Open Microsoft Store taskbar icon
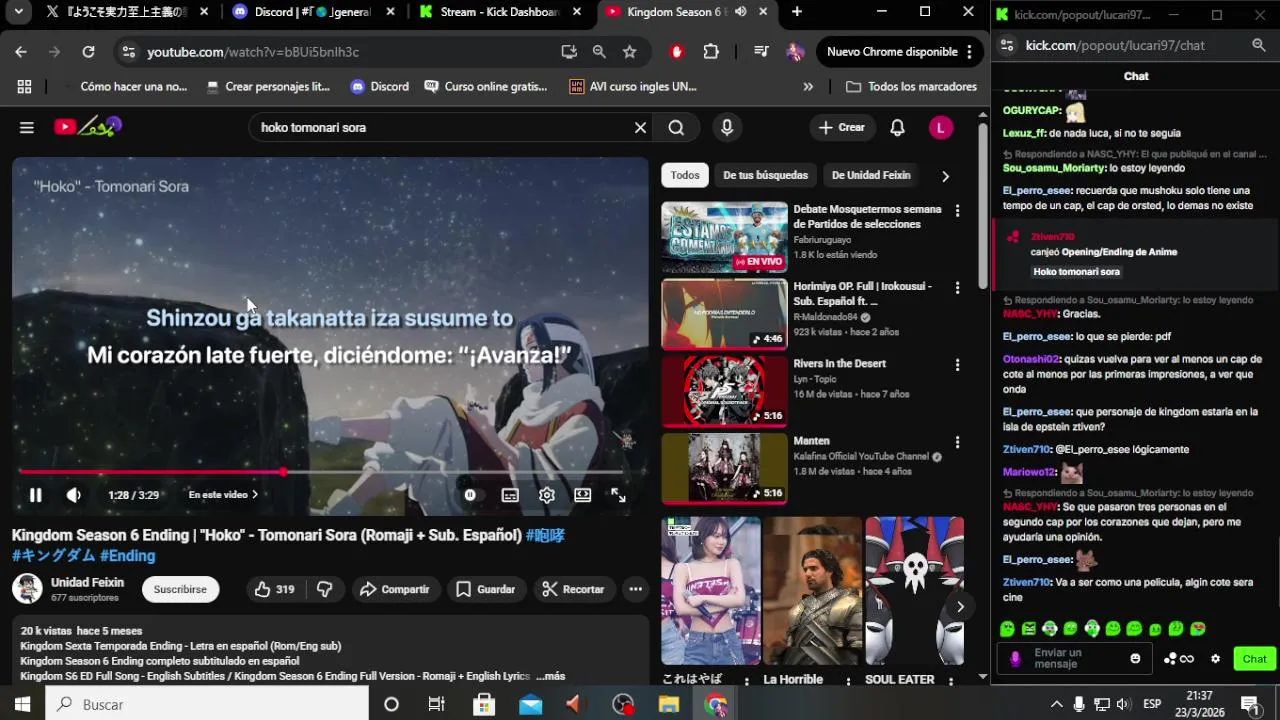 coord(484,704)
